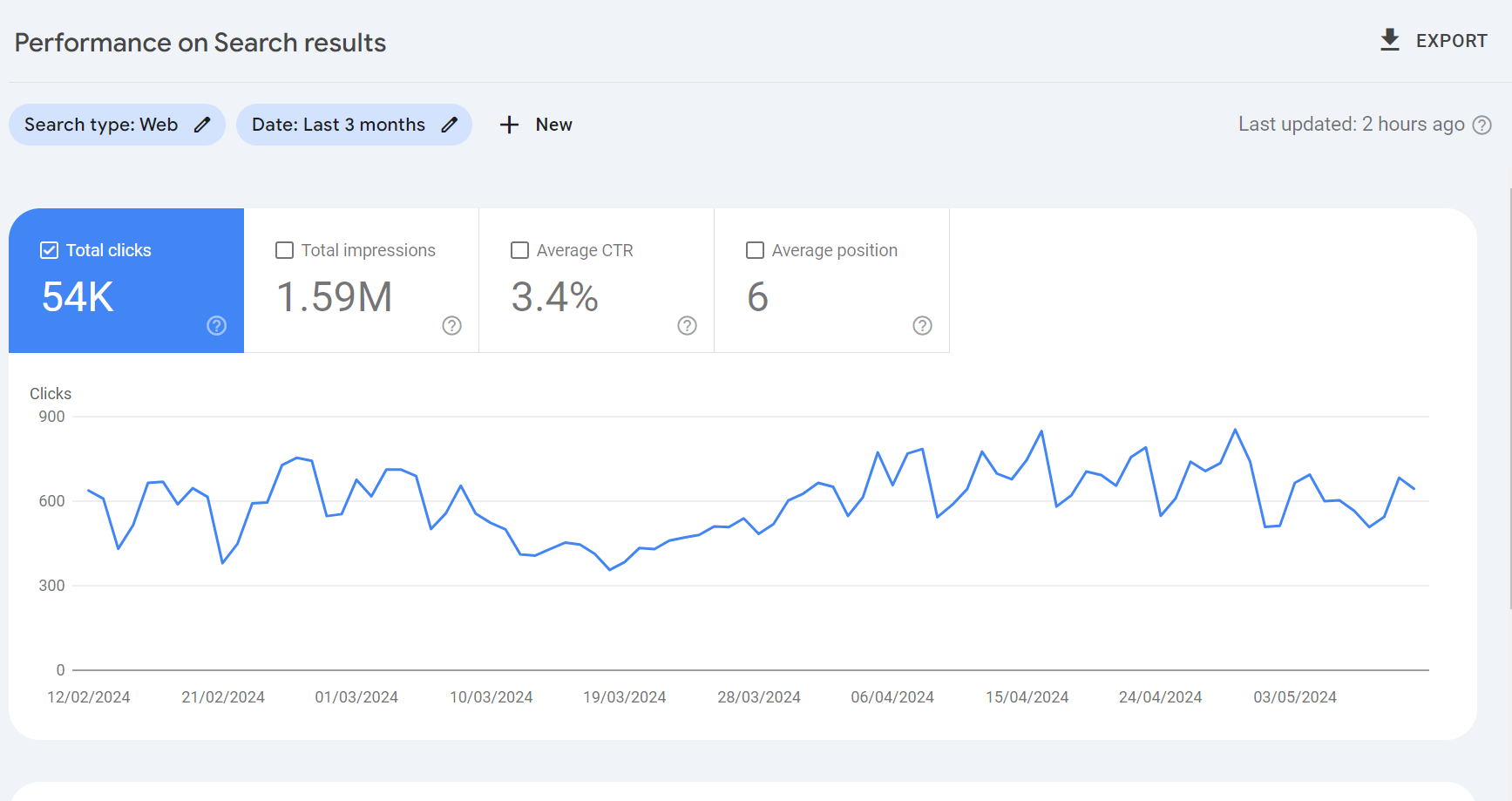Screen dimensions: 1512x801
Task: Click help icon in Average position card
Action: point(922,325)
